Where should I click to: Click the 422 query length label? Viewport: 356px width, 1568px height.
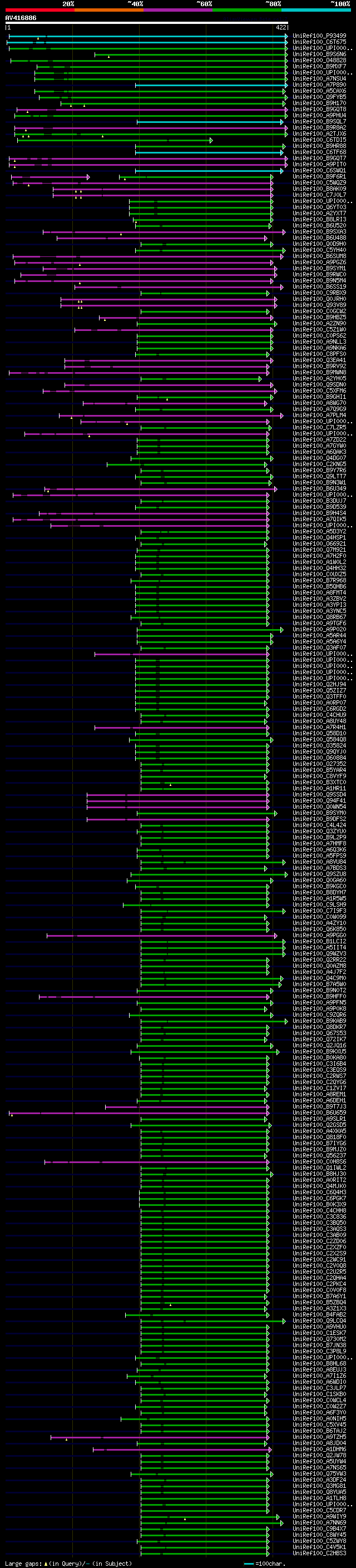tap(281, 27)
